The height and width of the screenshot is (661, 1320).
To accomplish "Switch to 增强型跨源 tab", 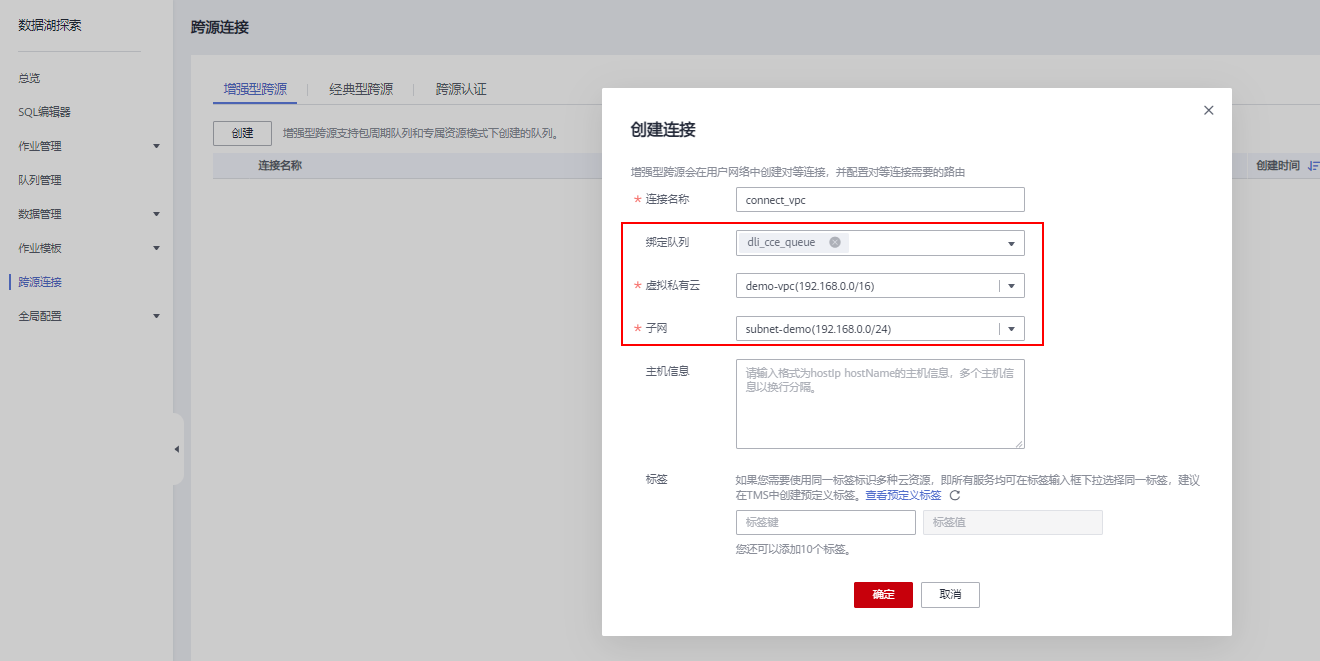I will pyautogui.click(x=255, y=89).
